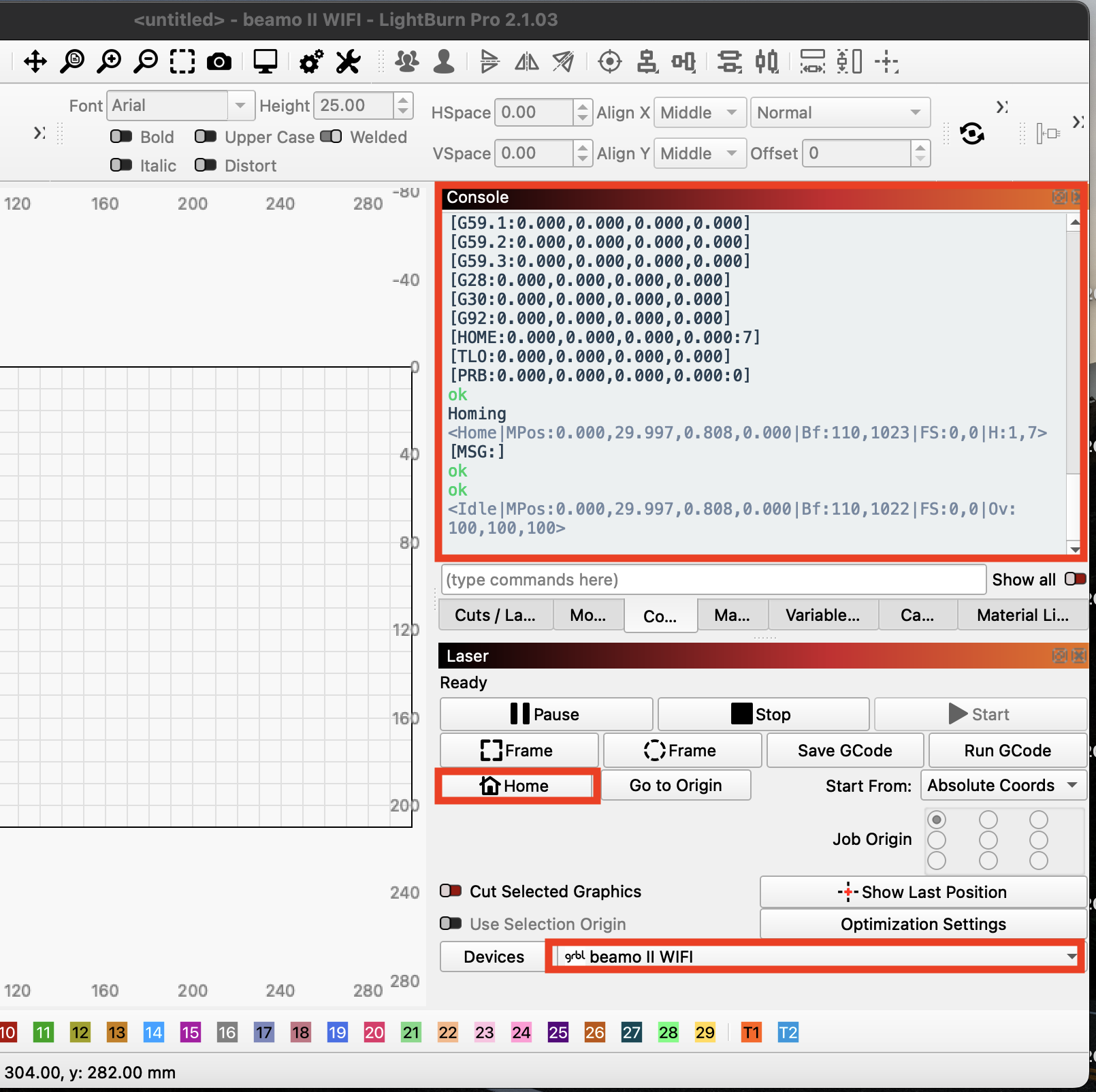Select the pan arrows tool
The image size is (1096, 1092).
(x=35, y=62)
